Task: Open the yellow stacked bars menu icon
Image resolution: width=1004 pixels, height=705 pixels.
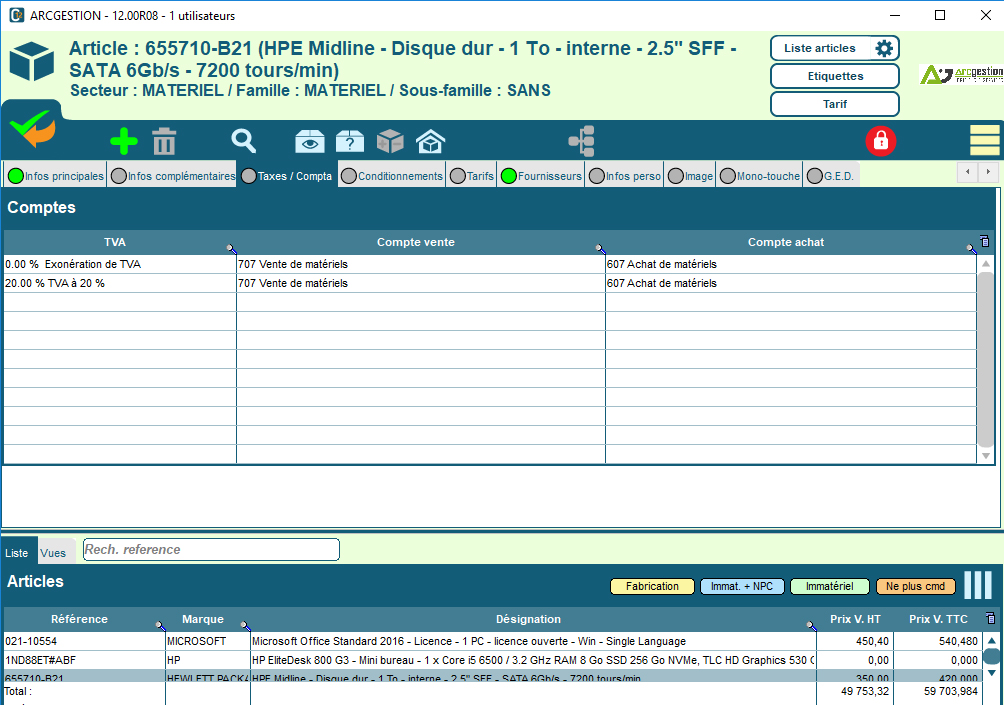Action: (x=984, y=141)
